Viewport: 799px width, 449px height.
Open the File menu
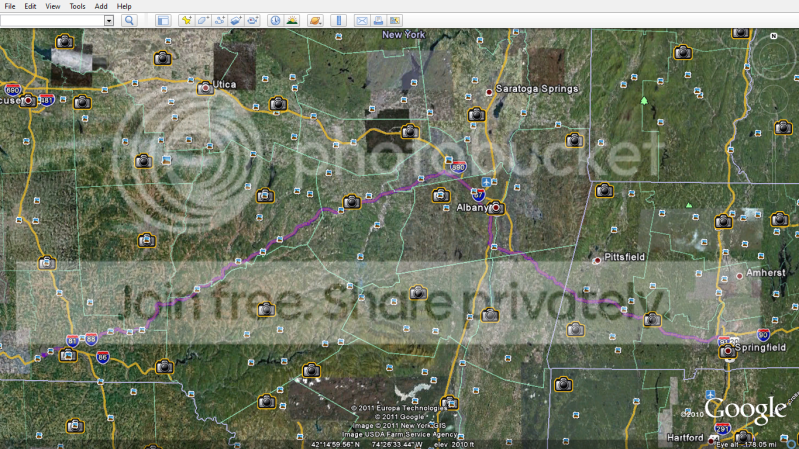pyautogui.click(x=10, y=6)
